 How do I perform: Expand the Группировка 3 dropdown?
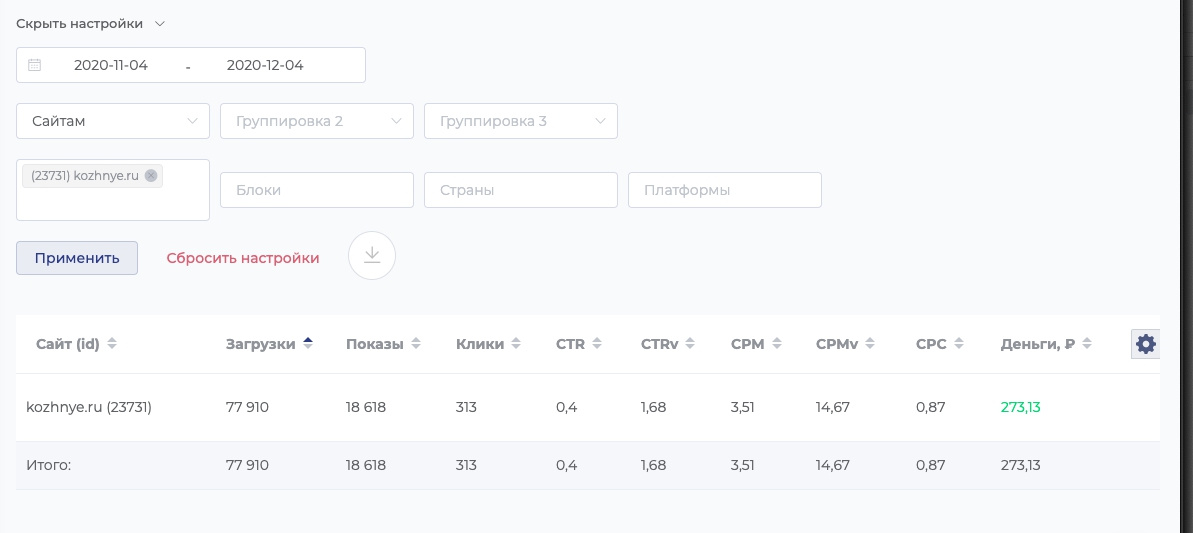(x=521, y=121)
